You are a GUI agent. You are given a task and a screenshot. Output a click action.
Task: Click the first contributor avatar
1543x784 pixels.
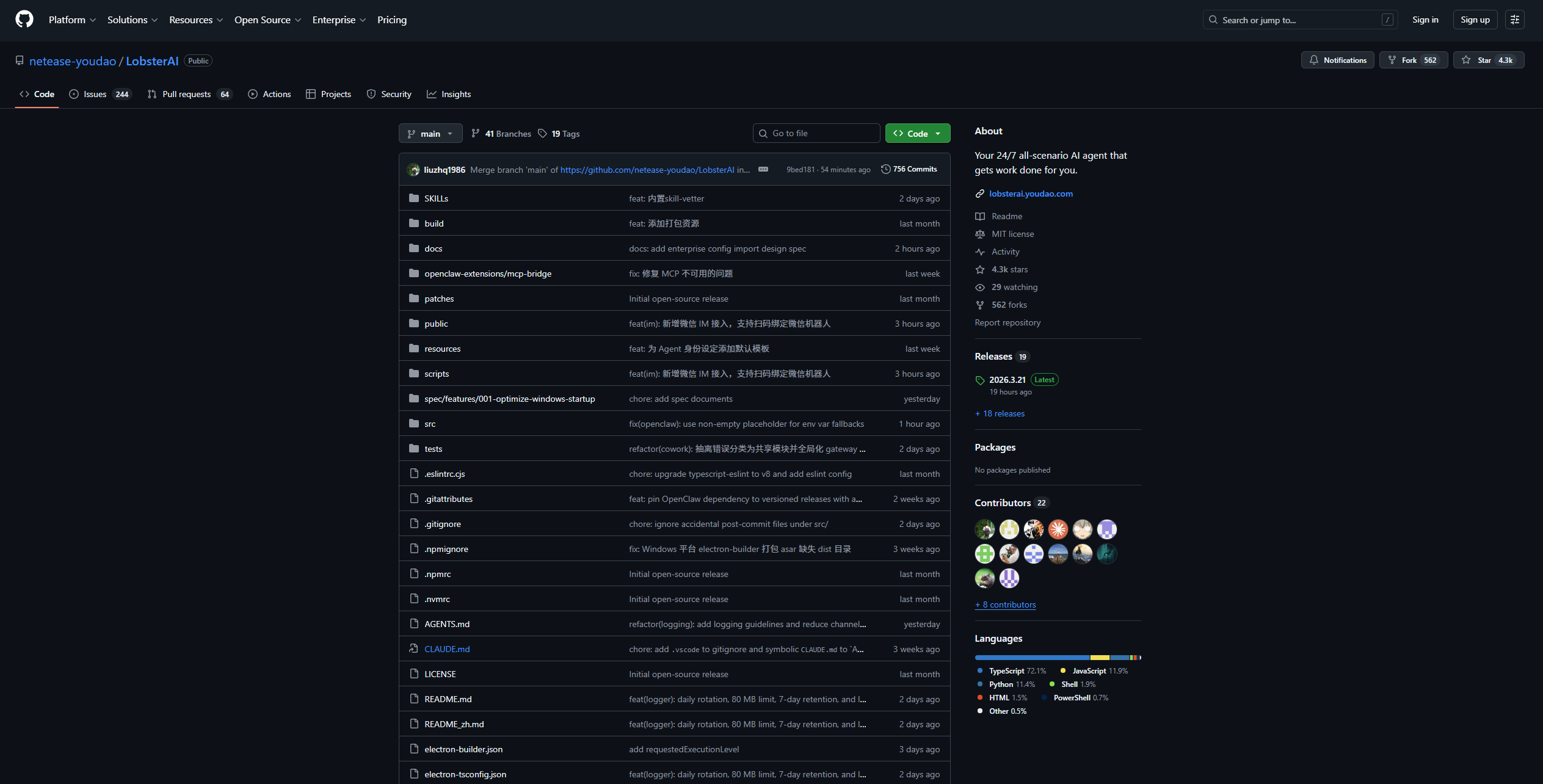point(985,529)
